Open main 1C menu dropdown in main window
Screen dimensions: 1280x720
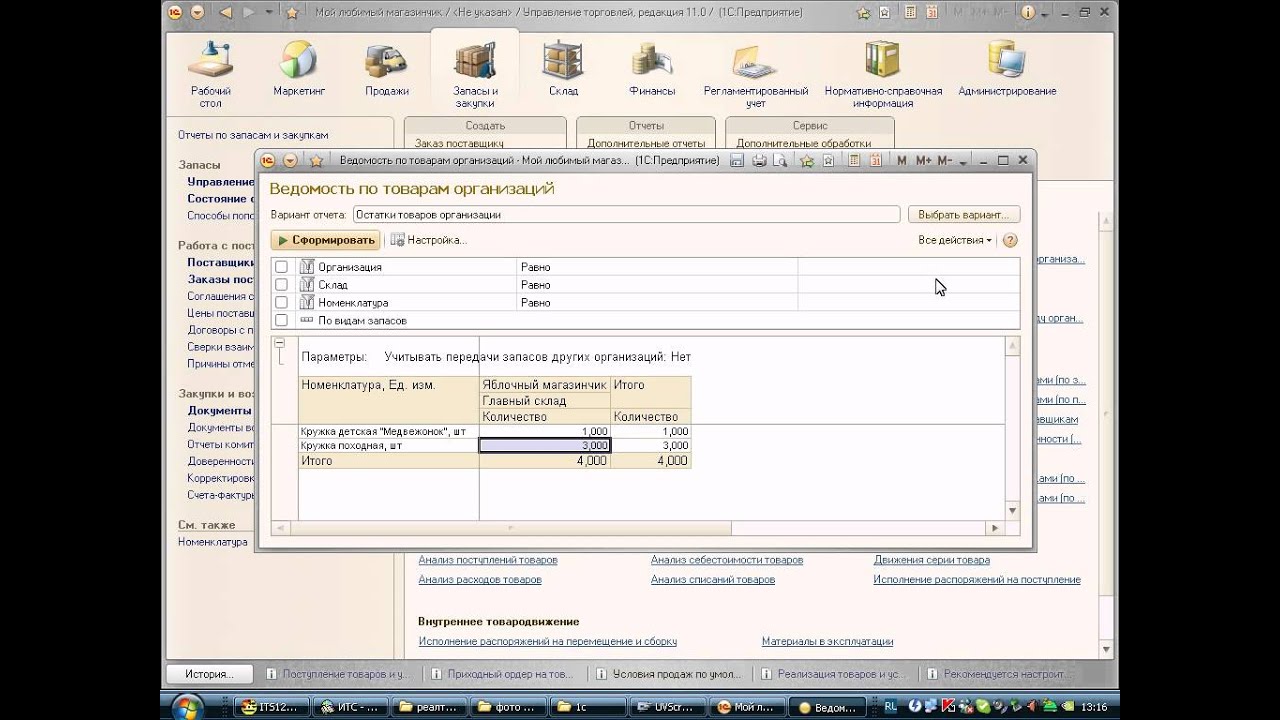click(x=197, y=12)
